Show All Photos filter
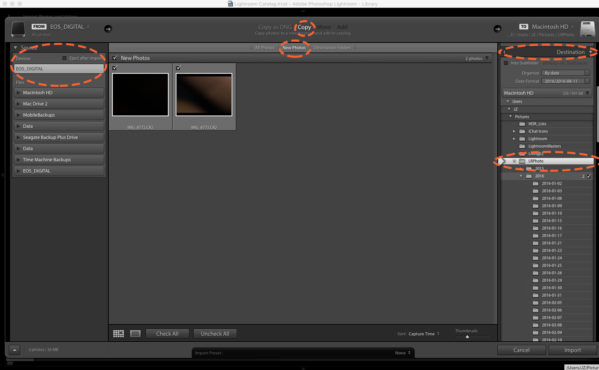Image resolution: width=599 pixels, height=370 pixels. [264, 48]
